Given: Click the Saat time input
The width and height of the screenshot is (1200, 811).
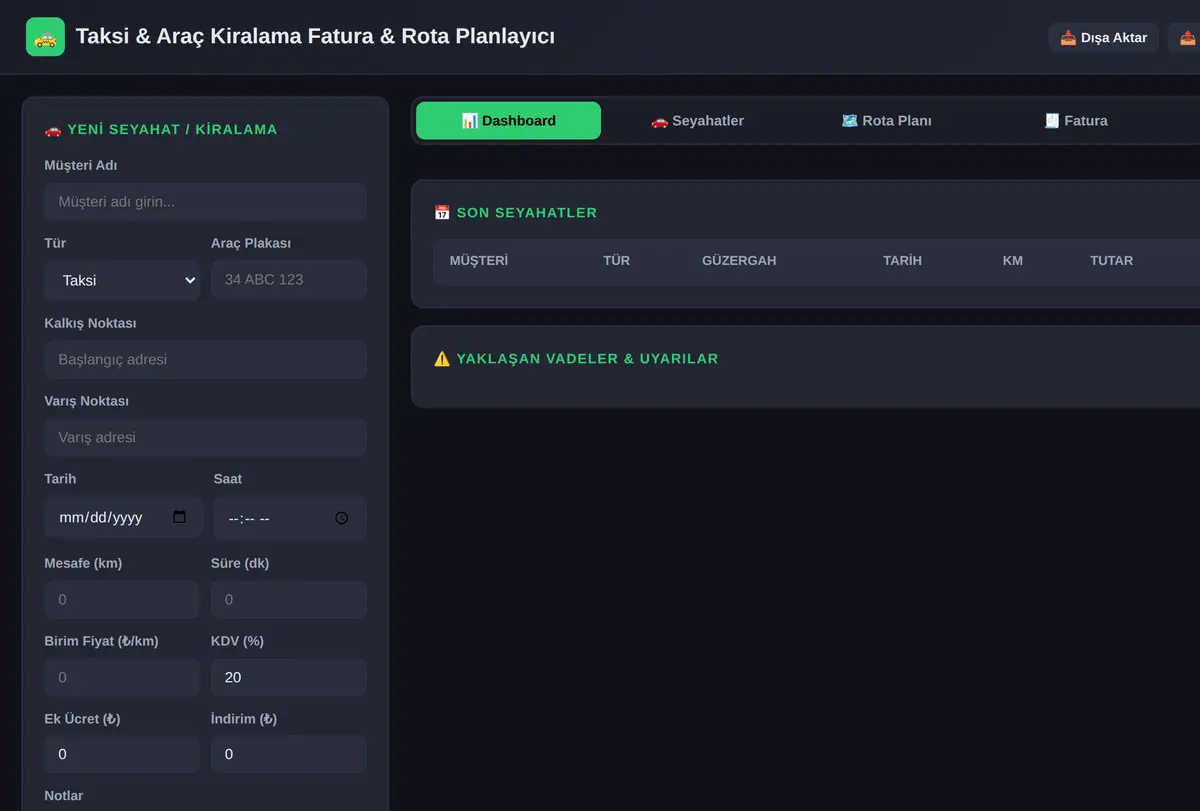Looking at the screenshot, I should (290, 518).
